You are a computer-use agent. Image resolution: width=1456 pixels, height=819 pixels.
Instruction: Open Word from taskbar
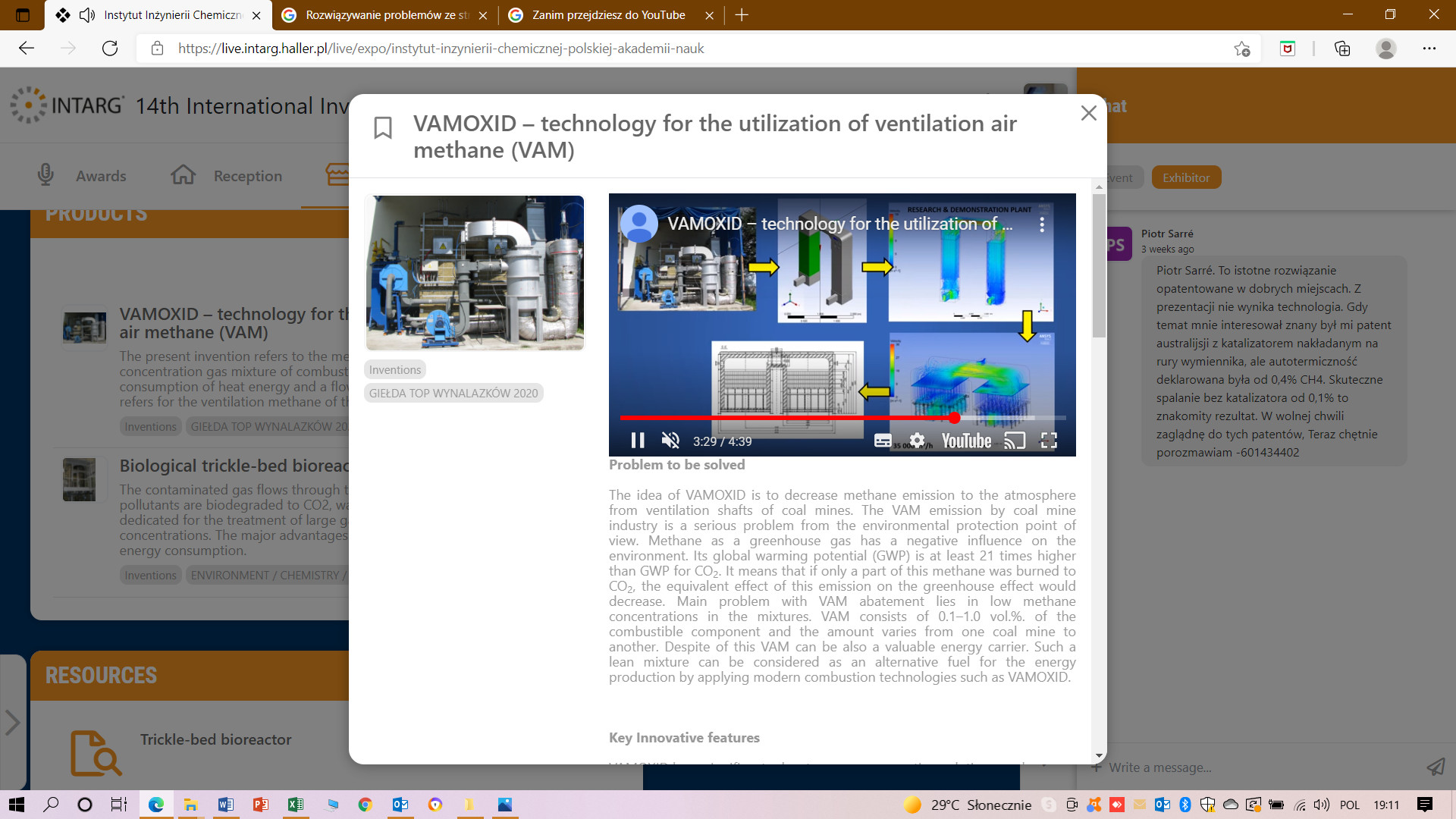(225, 805)
